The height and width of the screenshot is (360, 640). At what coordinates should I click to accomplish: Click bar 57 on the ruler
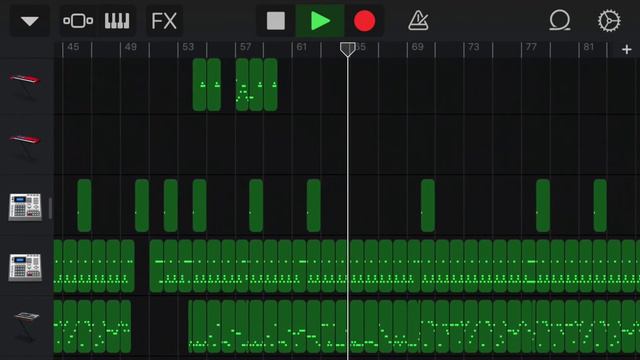click(245, 47)
